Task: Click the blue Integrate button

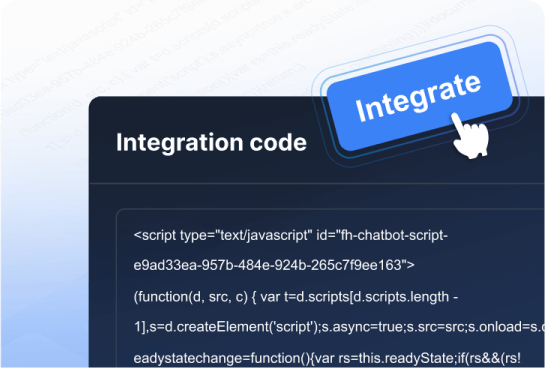Action: click(420, 96)
